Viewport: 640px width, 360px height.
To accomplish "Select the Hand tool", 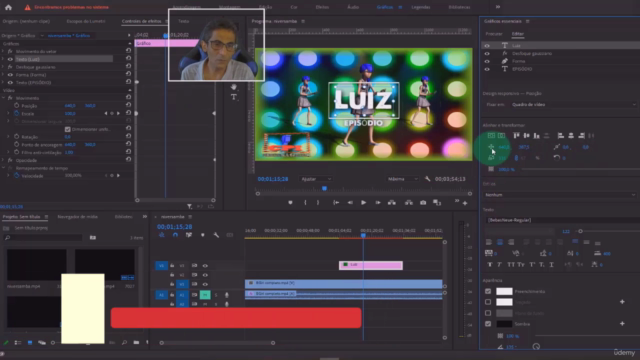I will point(233,87).
